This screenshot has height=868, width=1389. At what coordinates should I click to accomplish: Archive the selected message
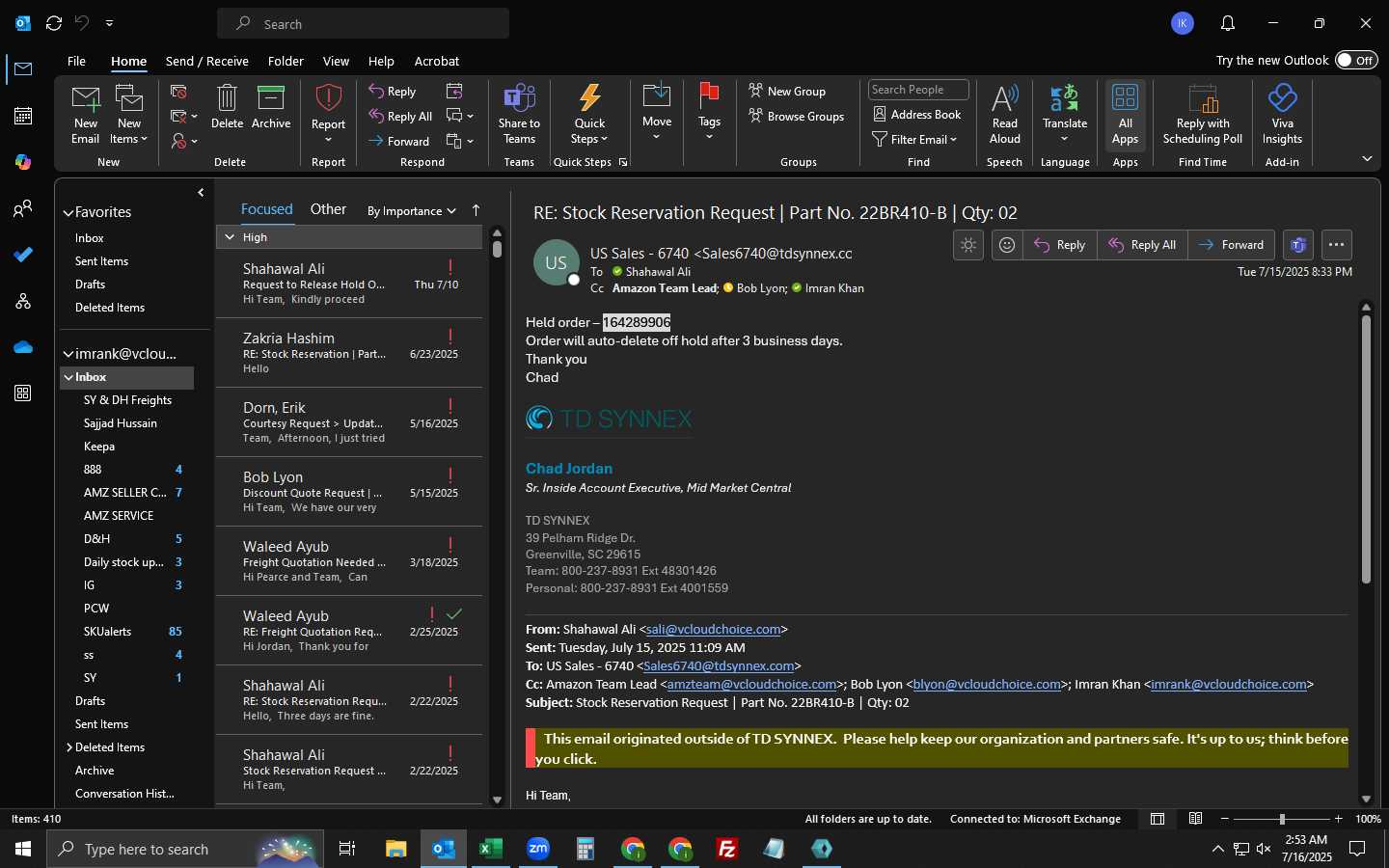(x=271, y=106)
